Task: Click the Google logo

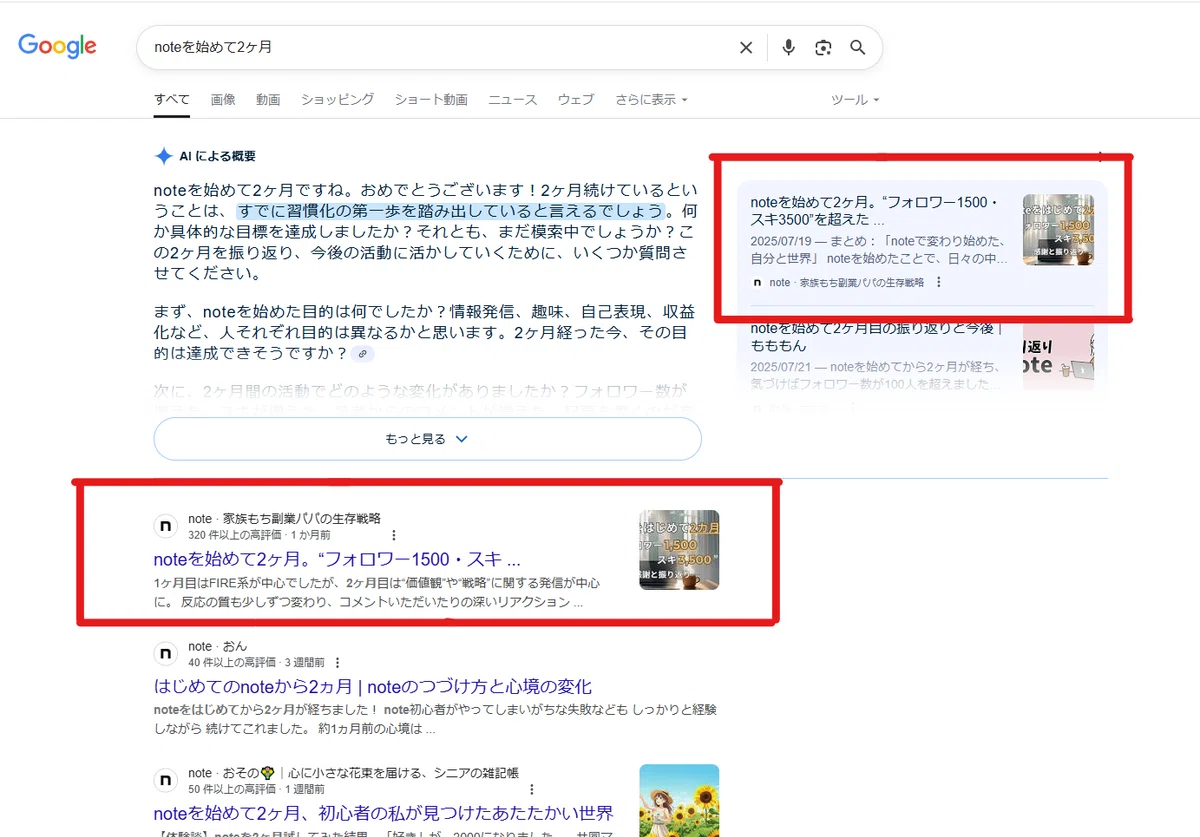Action: click(57, 46)
